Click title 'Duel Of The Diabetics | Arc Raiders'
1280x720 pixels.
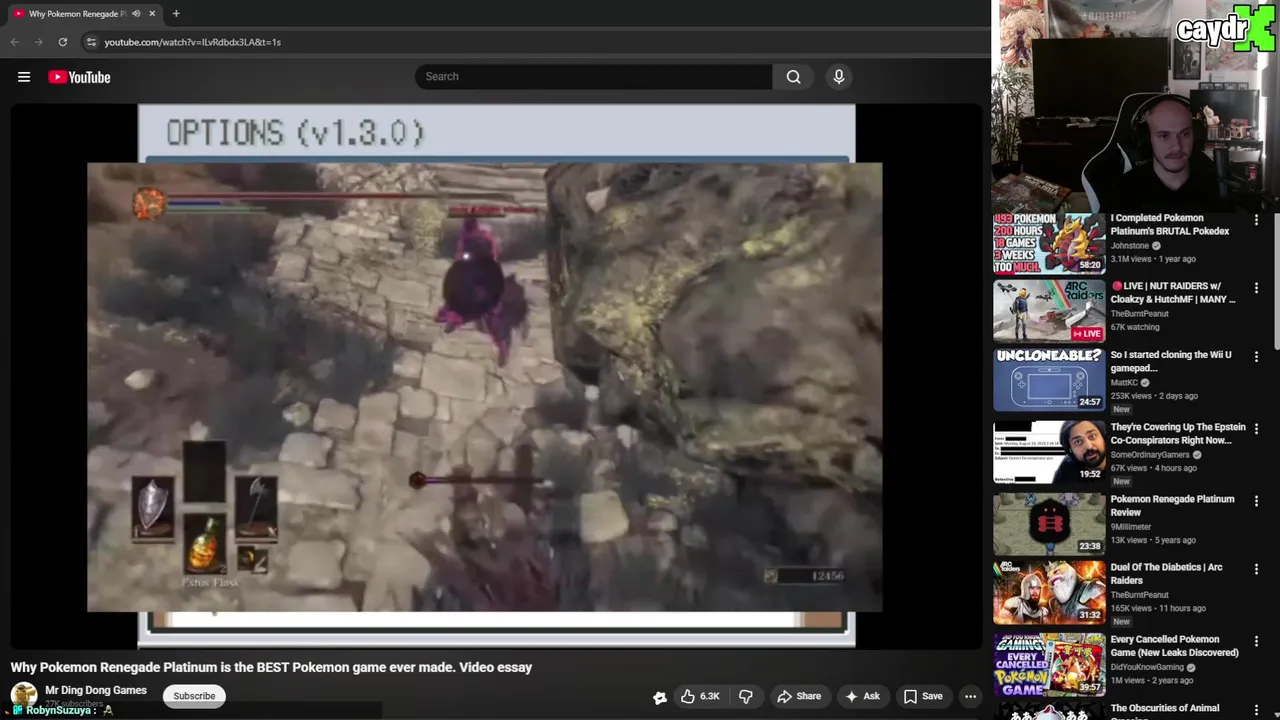(x=1166, y=573)
